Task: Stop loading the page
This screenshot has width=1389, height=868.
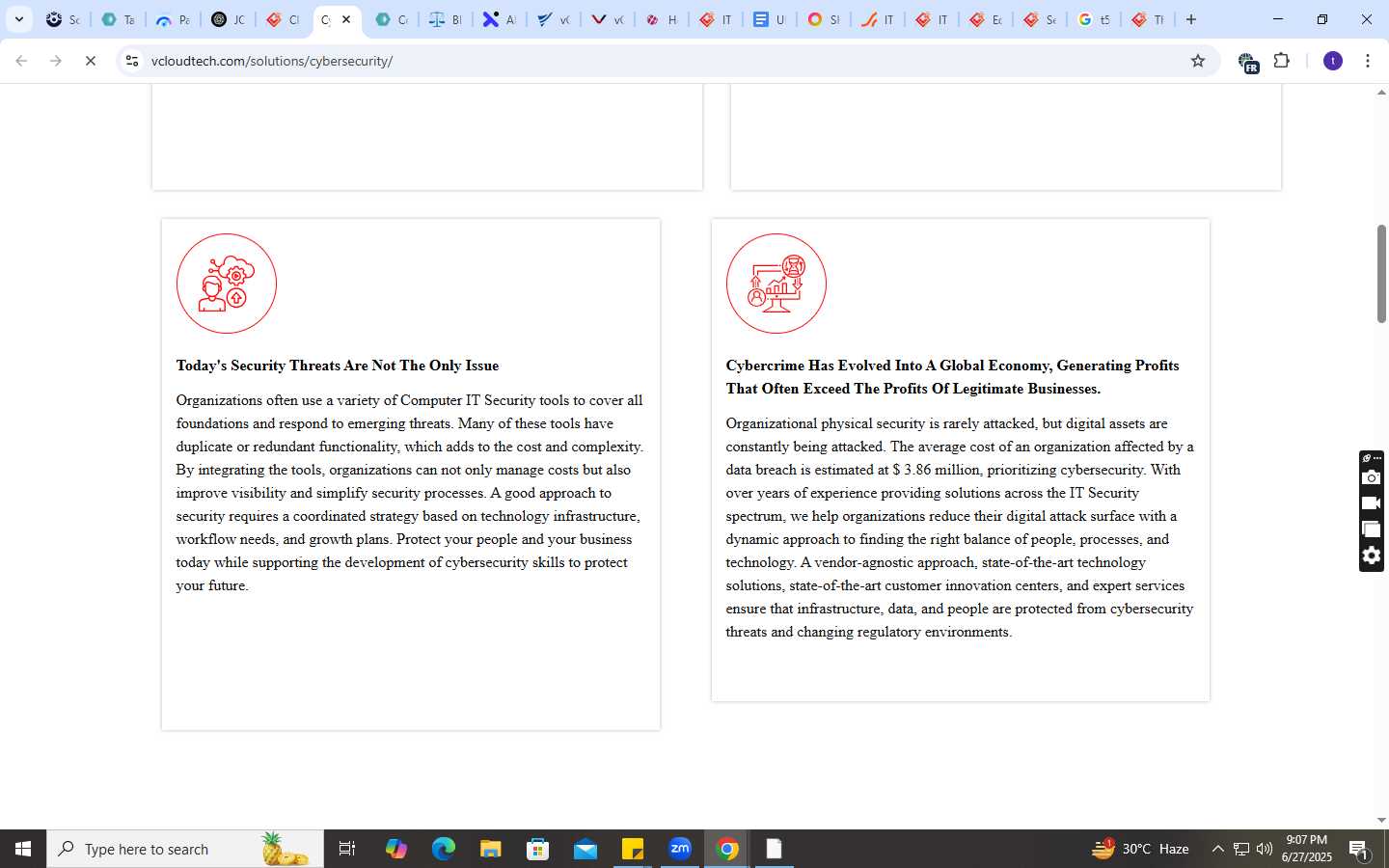Action: point(91,61)
